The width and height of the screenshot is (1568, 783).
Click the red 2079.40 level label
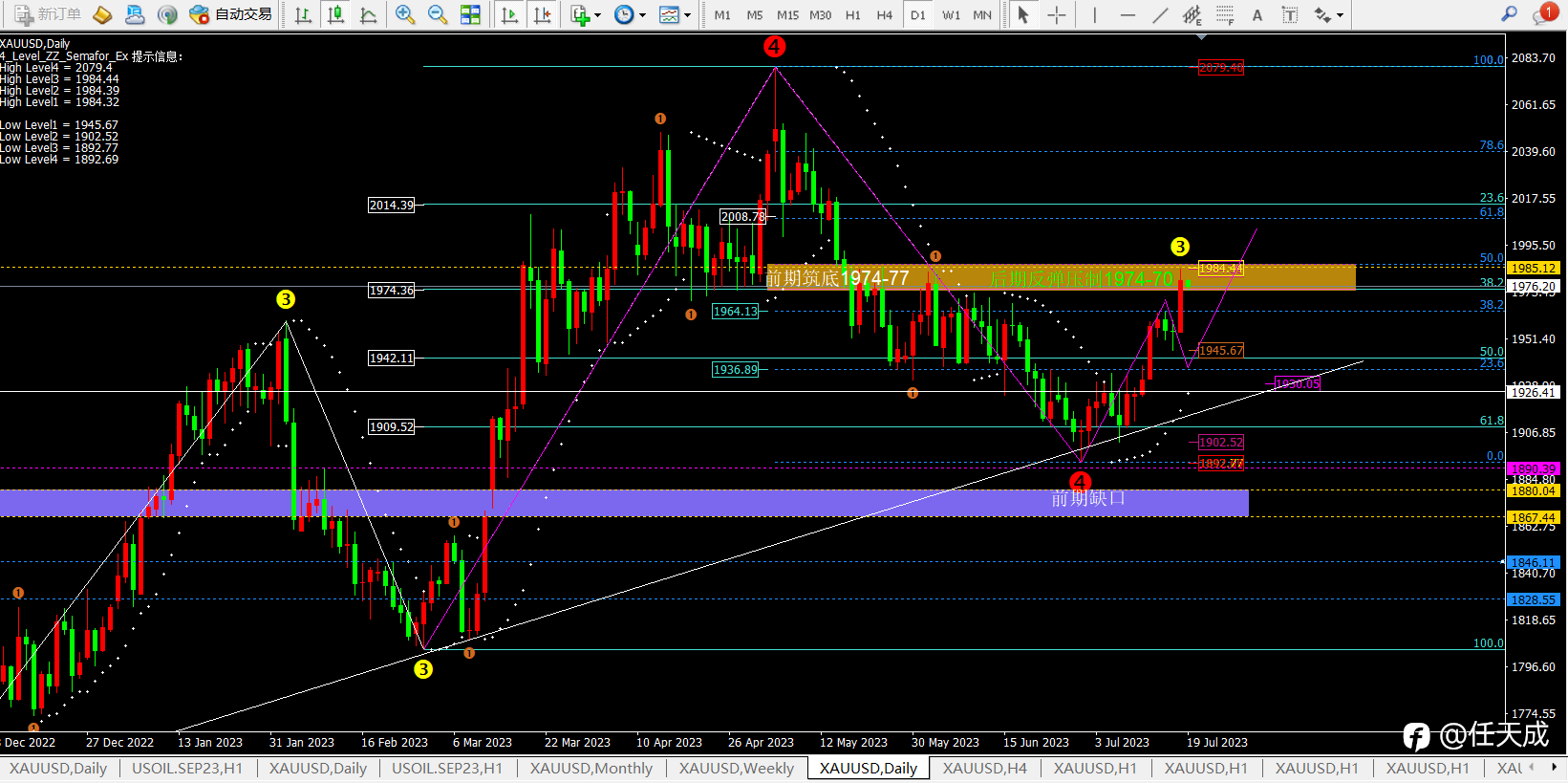coord(1221,67)
